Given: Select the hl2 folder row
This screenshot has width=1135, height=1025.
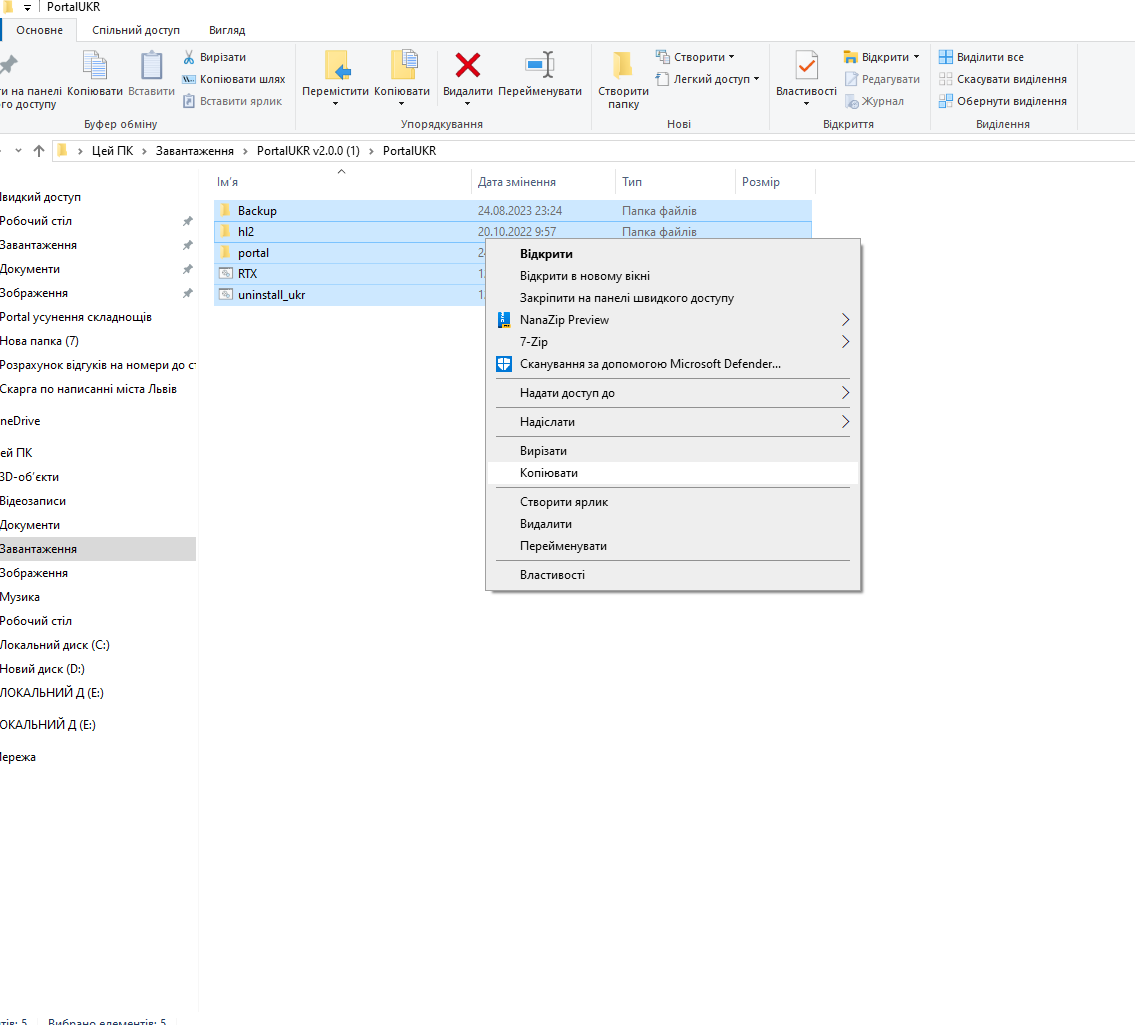Looking at the screenshot, I should point(512,232).
